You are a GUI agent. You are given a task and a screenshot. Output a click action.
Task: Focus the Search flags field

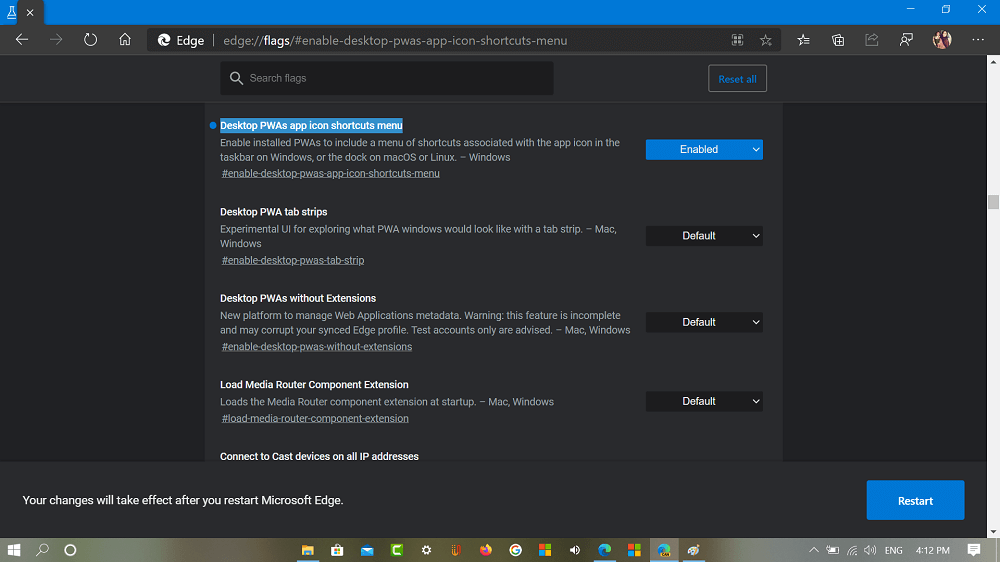coord(386,78)
